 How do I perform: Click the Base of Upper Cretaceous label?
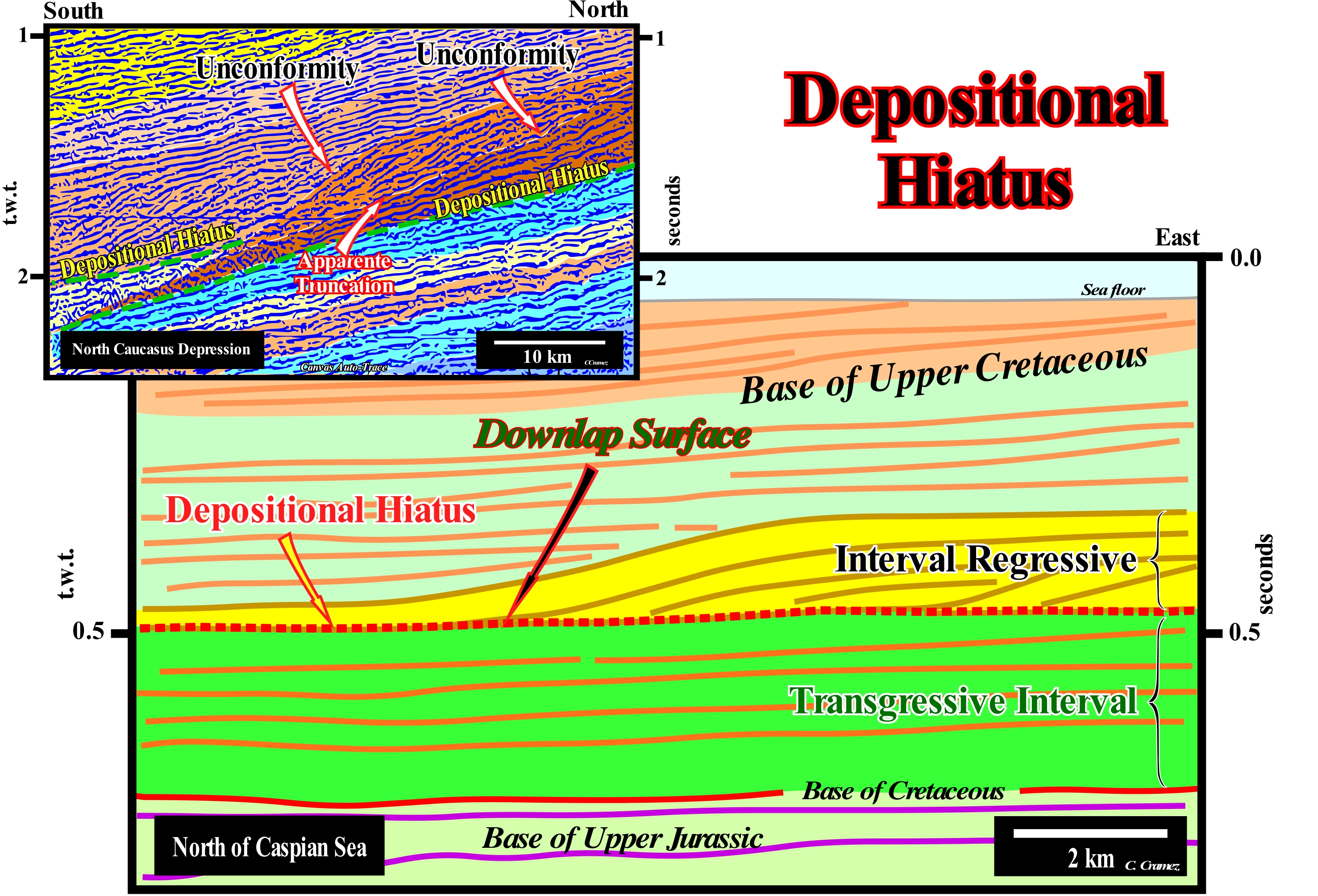click(944, 374)
